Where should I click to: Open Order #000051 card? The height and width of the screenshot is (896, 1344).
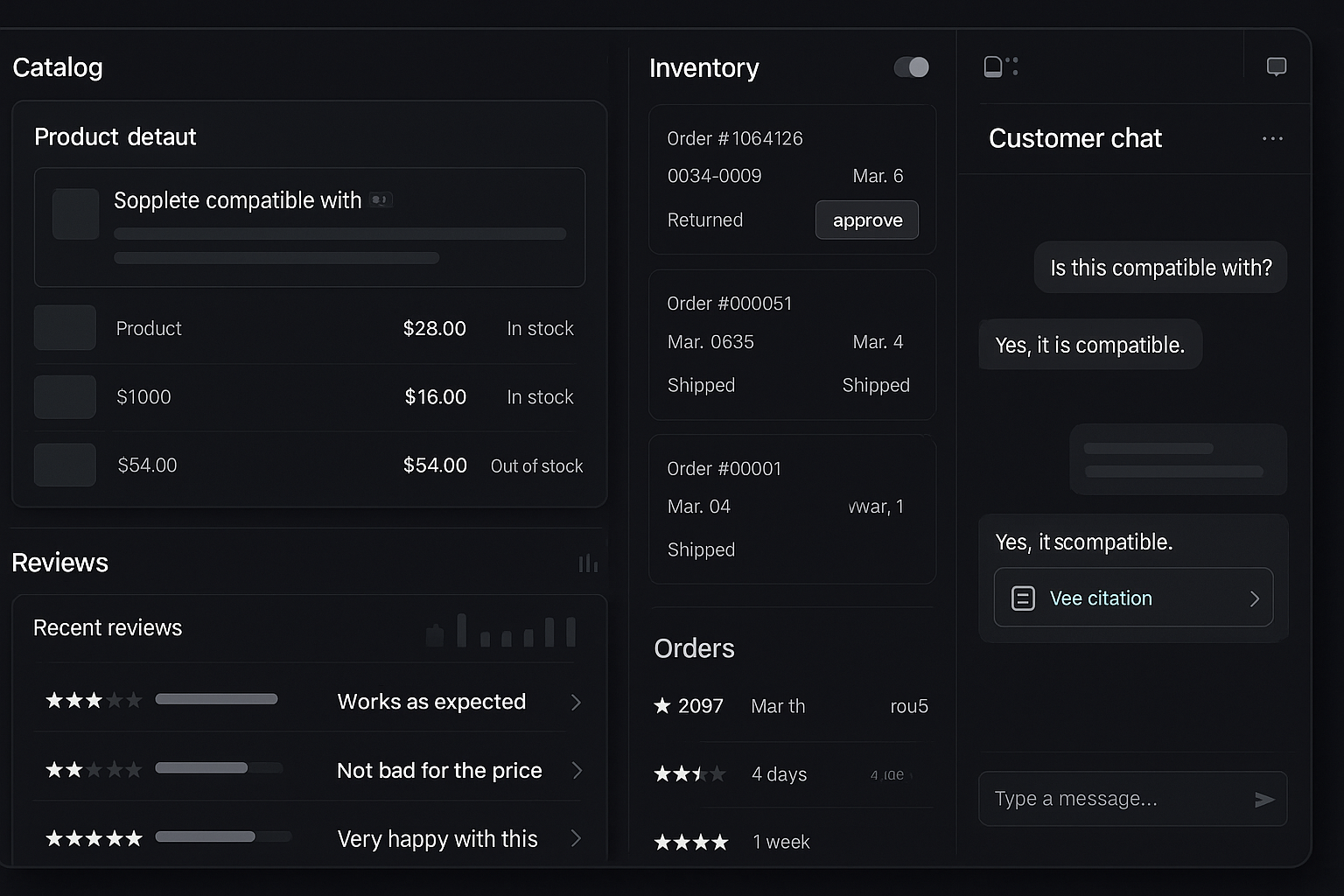click(791, 344)
